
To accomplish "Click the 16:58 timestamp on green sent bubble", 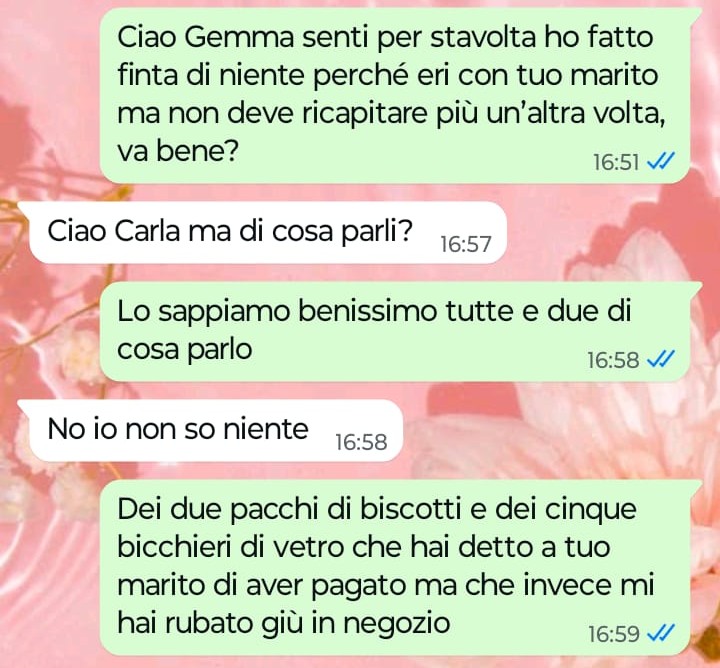I will pyautogui.click(x=613, y=360).
